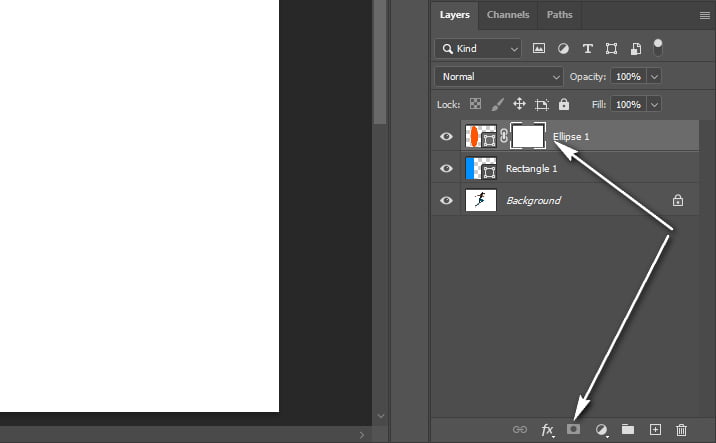Screen dimensions: 716x443
Task: Select the white layer mask thumbnail
Action: (528, 136)
